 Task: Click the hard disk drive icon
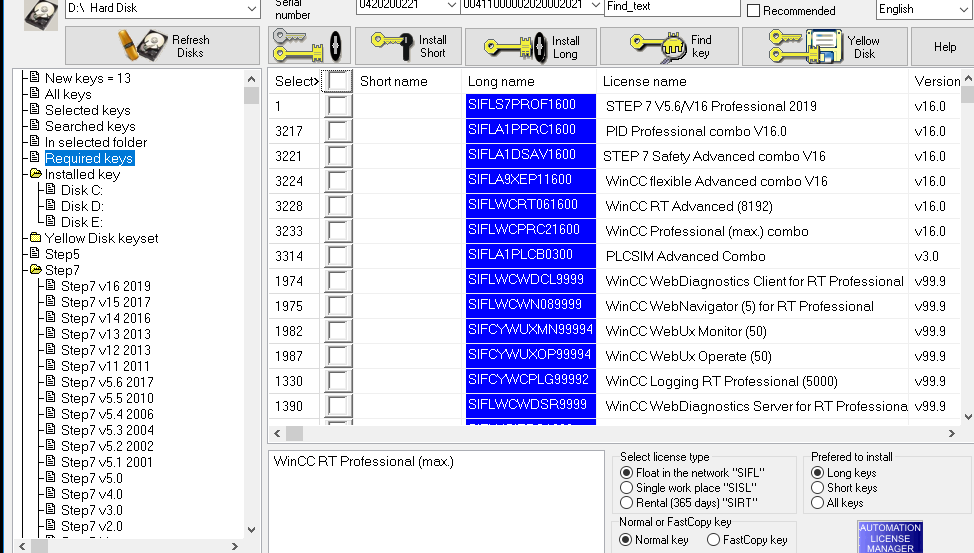coord(41,16)
